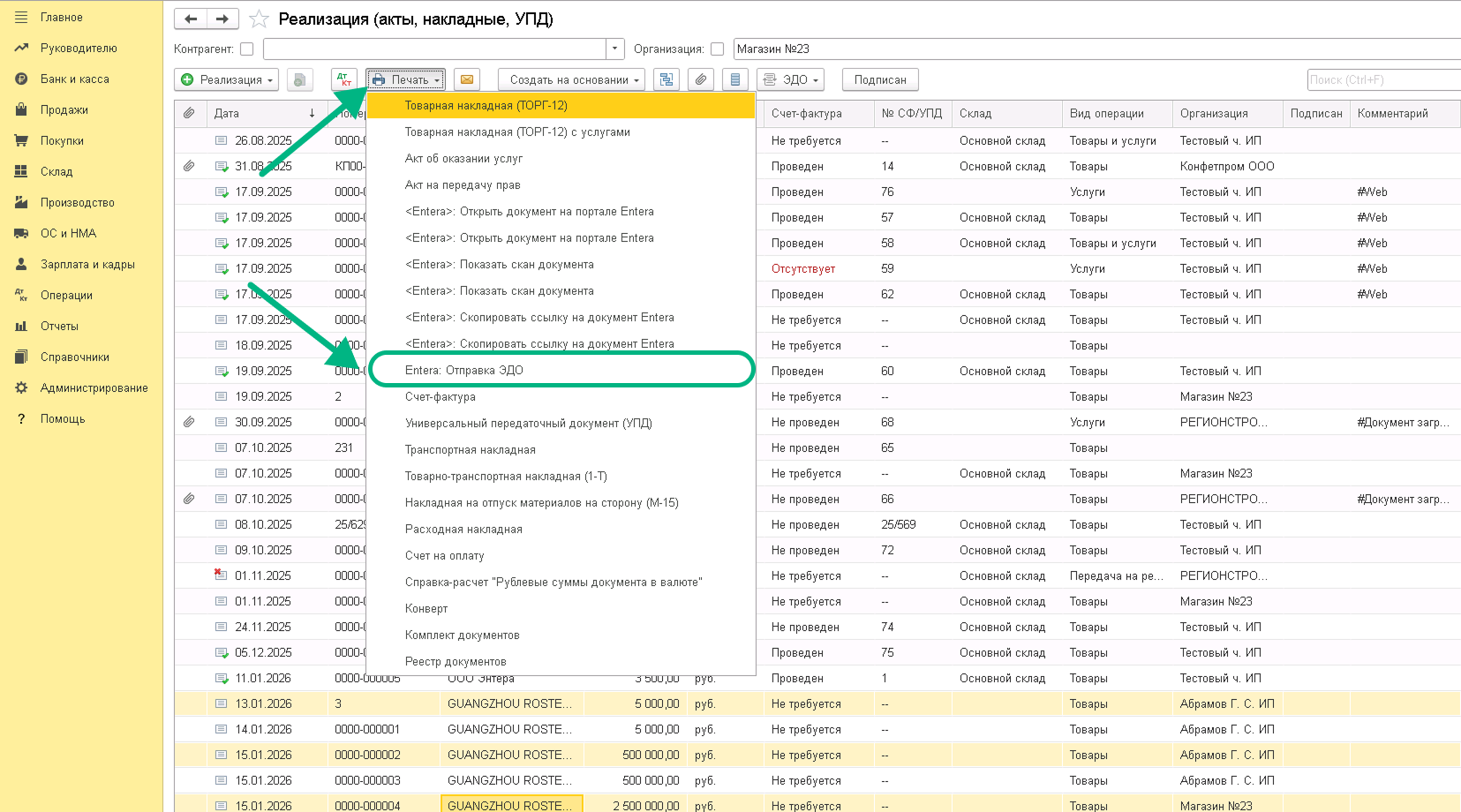Image resolution: width=1461 pixels, height=812 pixels.
Task: Click the envelope email icon in toolbar
Action: [467, 79]
